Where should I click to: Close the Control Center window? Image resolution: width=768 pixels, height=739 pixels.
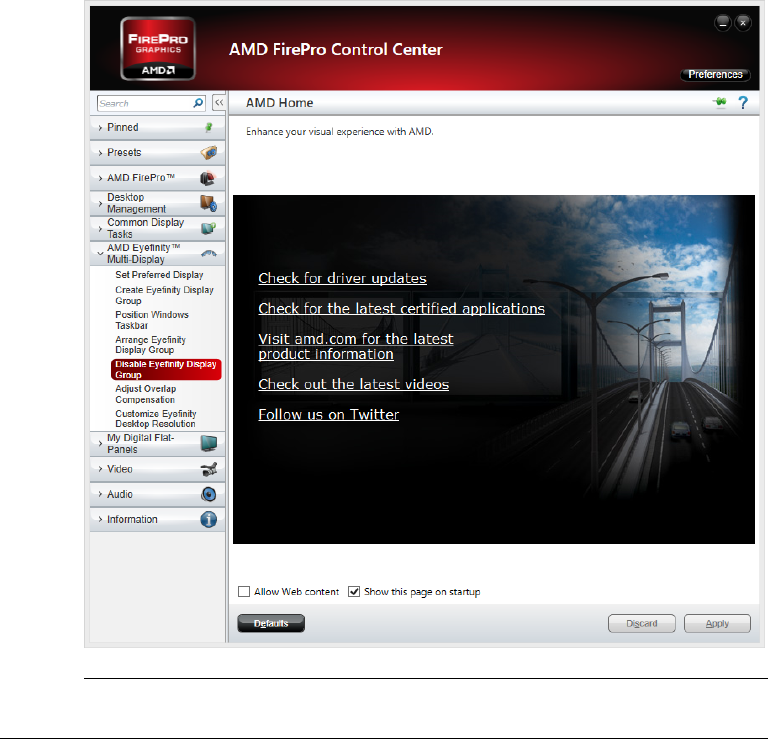[x=743, y=23]
